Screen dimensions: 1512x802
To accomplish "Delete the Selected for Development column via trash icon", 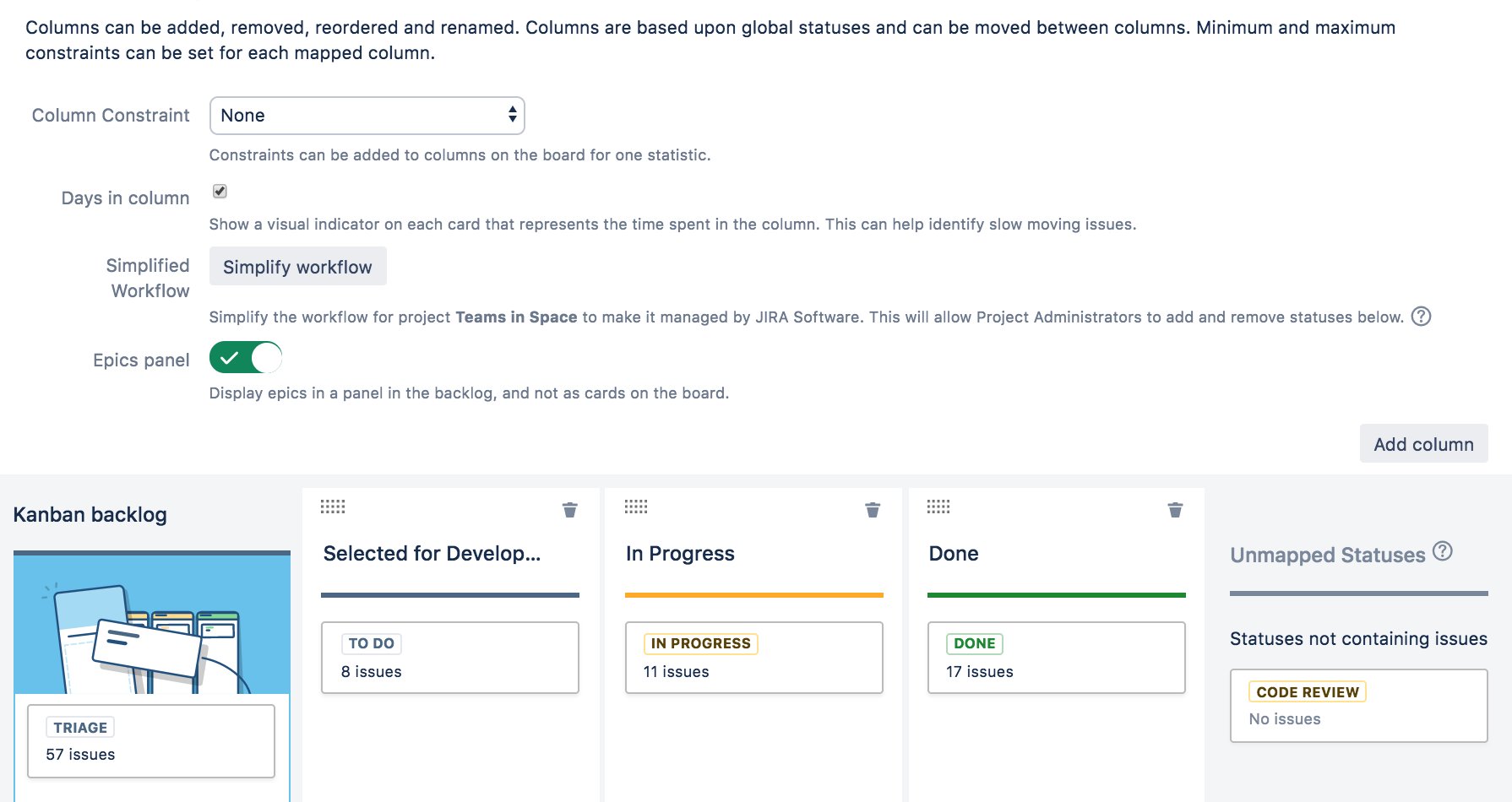I will pos(570,510).
